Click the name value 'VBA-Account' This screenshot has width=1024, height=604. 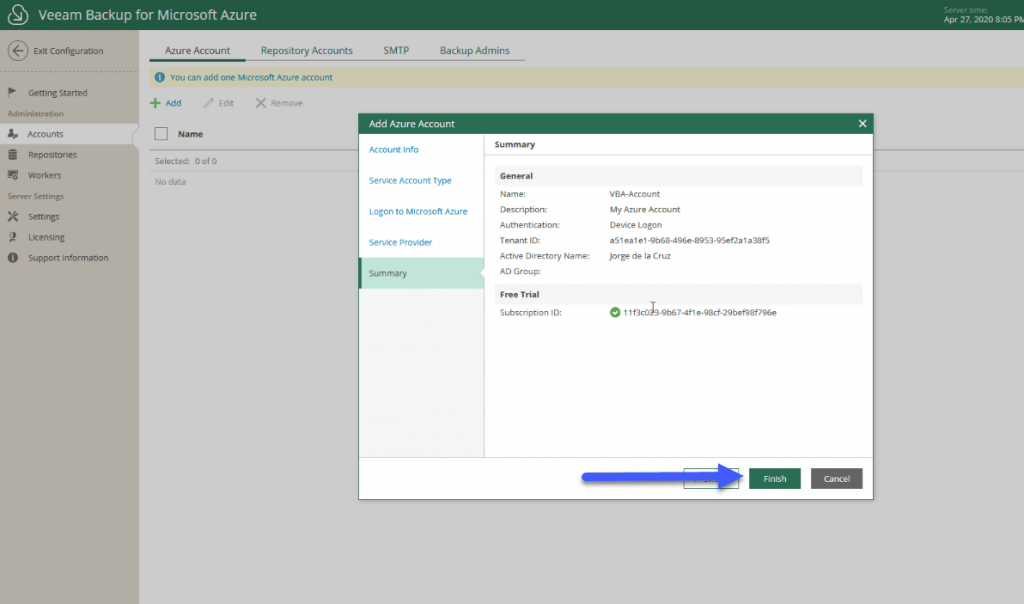pyautogui.click(x=634, y=194)
